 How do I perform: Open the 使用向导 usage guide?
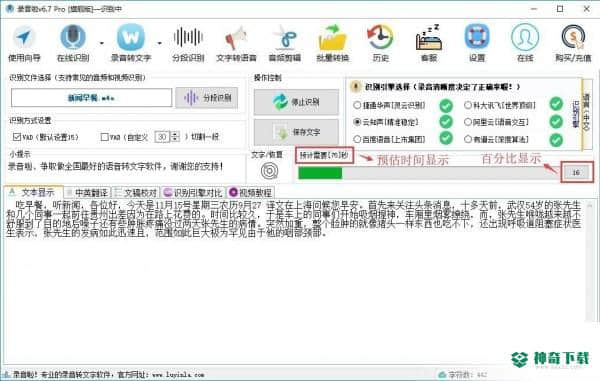pyautogui.click(x=24, y=43)
